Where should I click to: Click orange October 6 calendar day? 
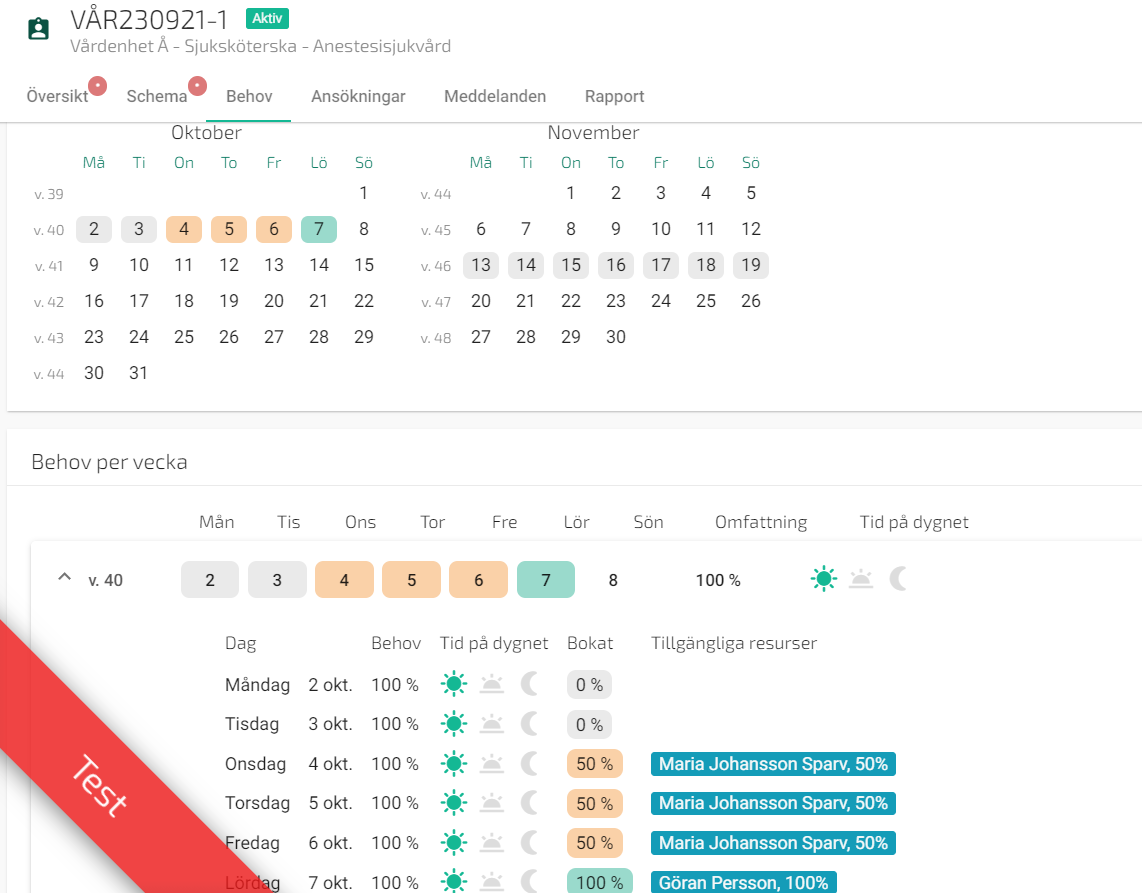click(x=274, y=229)
